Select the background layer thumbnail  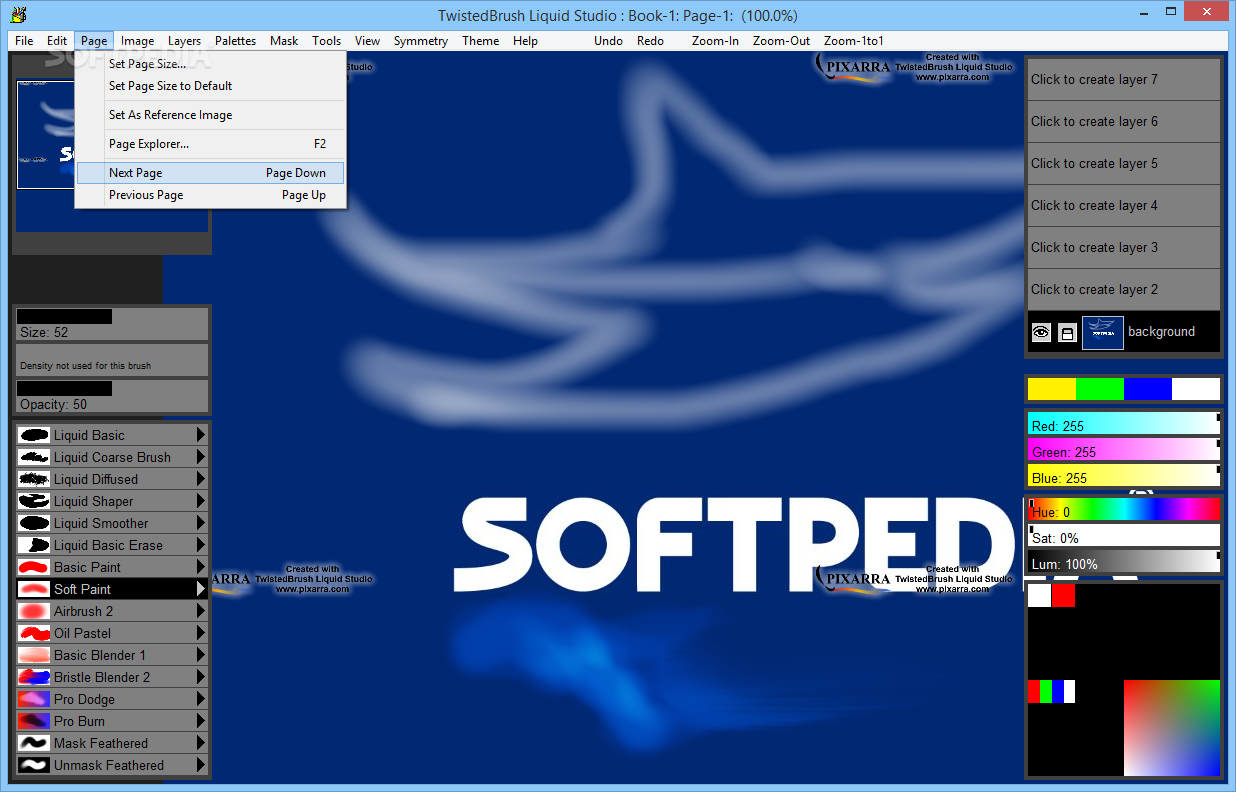1103,332
